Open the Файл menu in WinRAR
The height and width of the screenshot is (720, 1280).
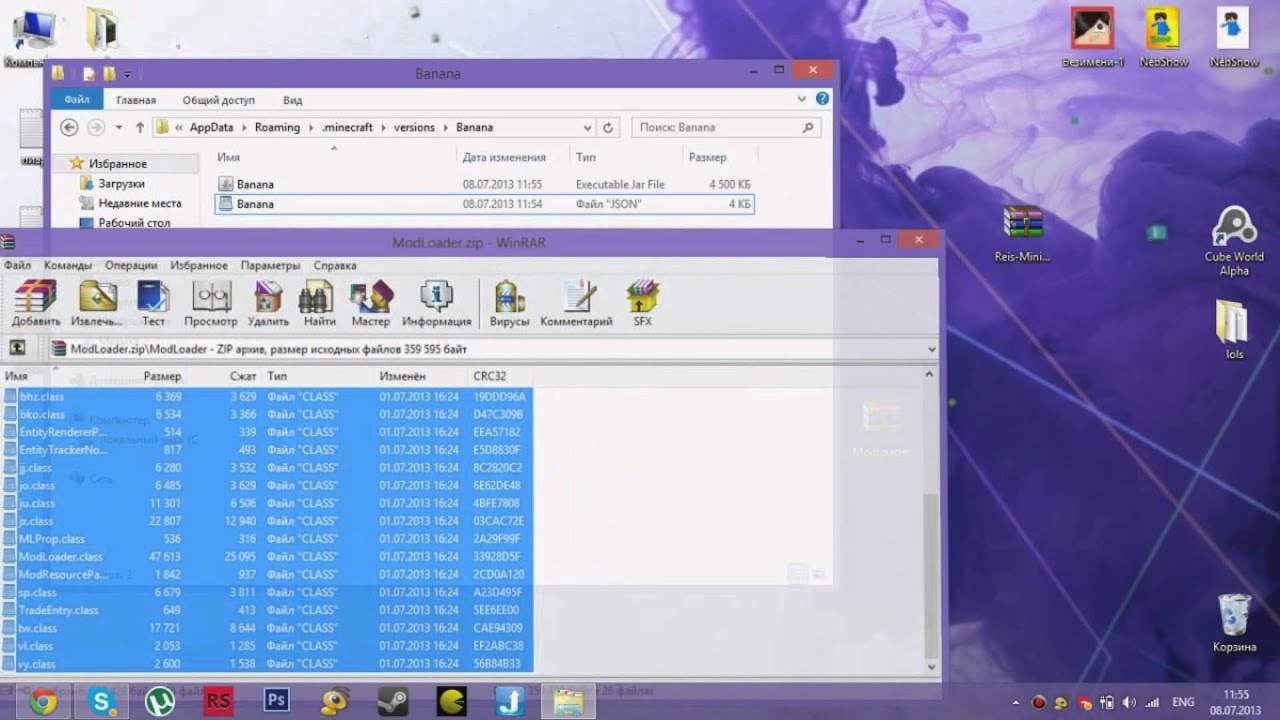pos(17,266)
